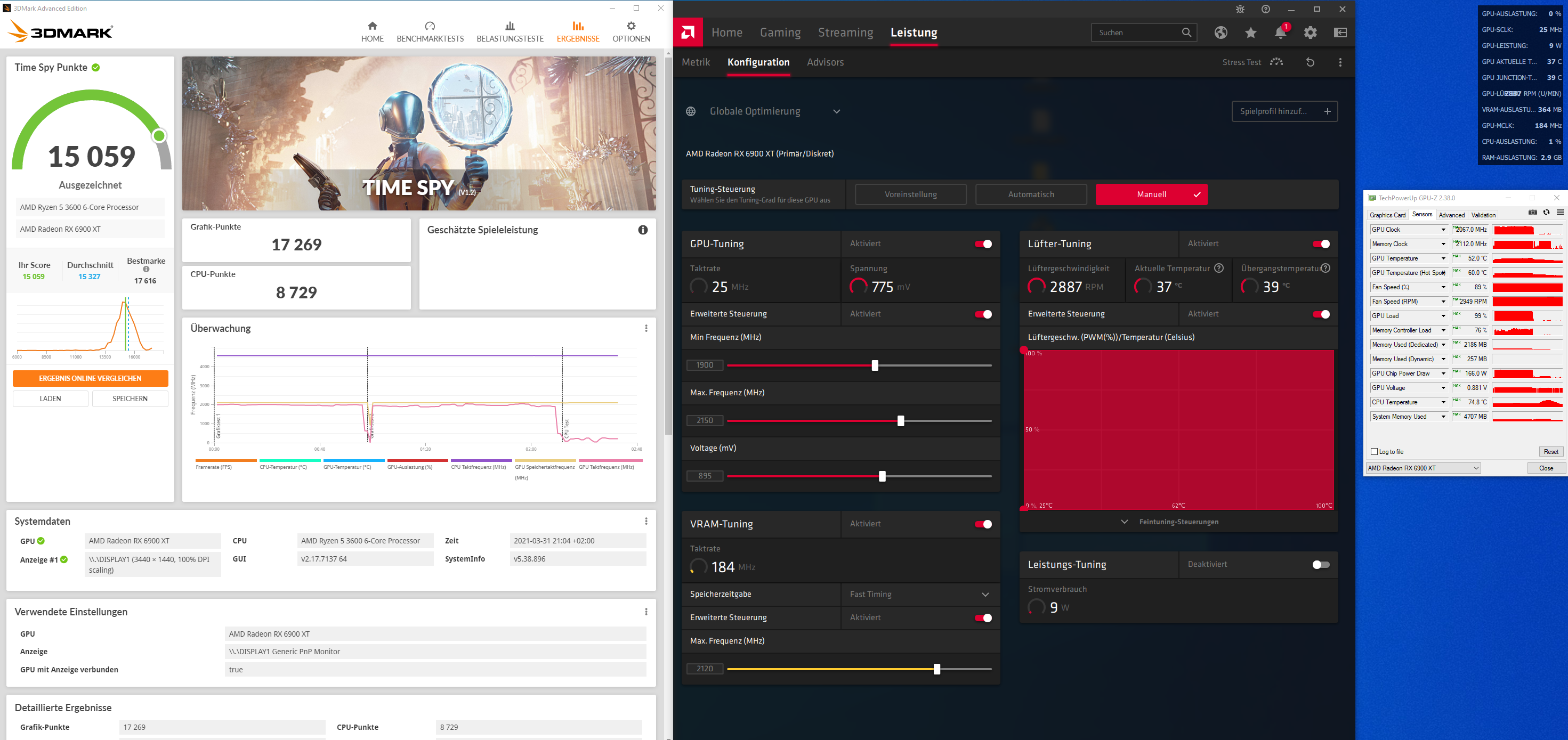Open the AMD notifications bell icon
1568x740 pixels.
[1280, 33]
